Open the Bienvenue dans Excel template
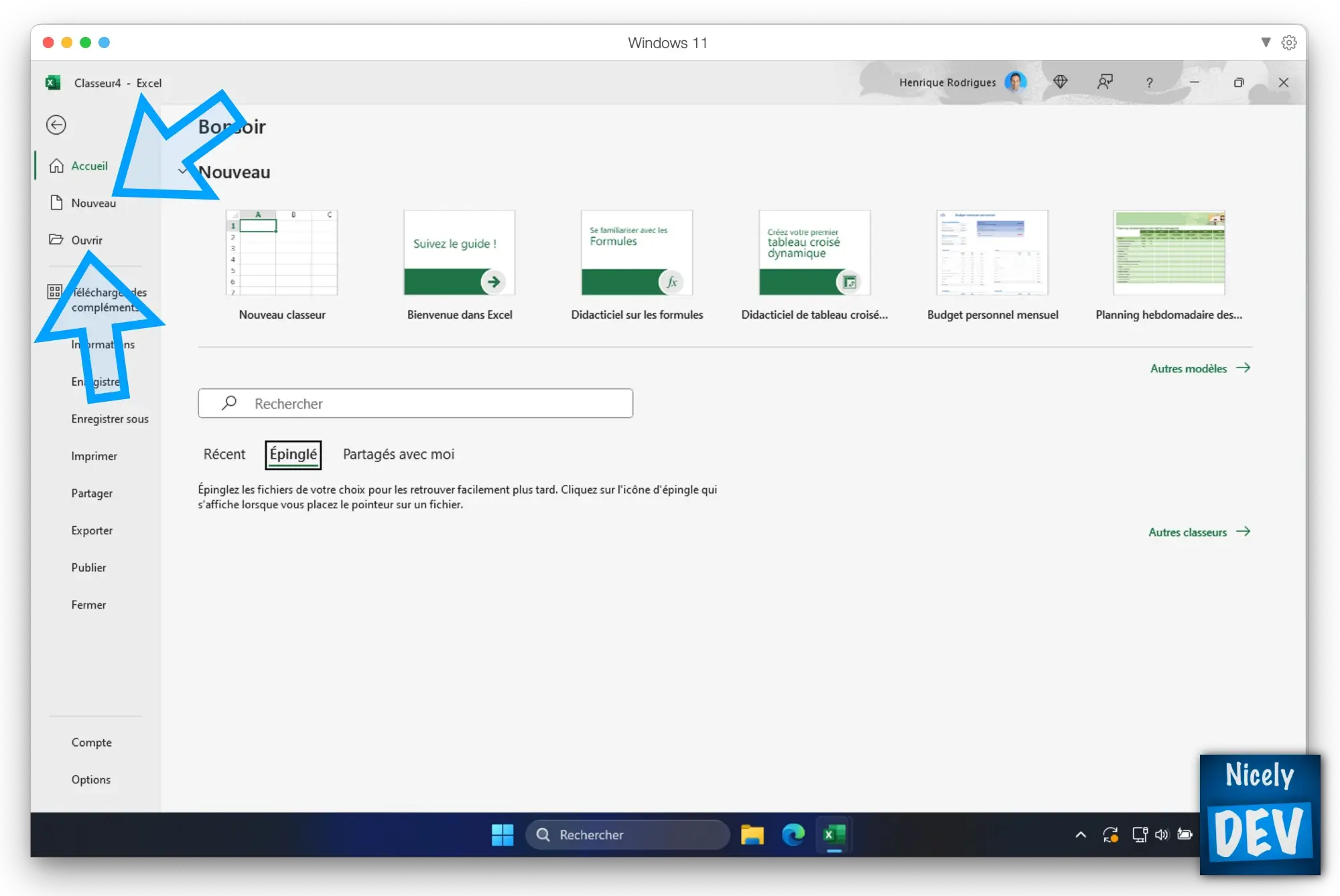This screenshot has height=896, width=1340. 460,265
